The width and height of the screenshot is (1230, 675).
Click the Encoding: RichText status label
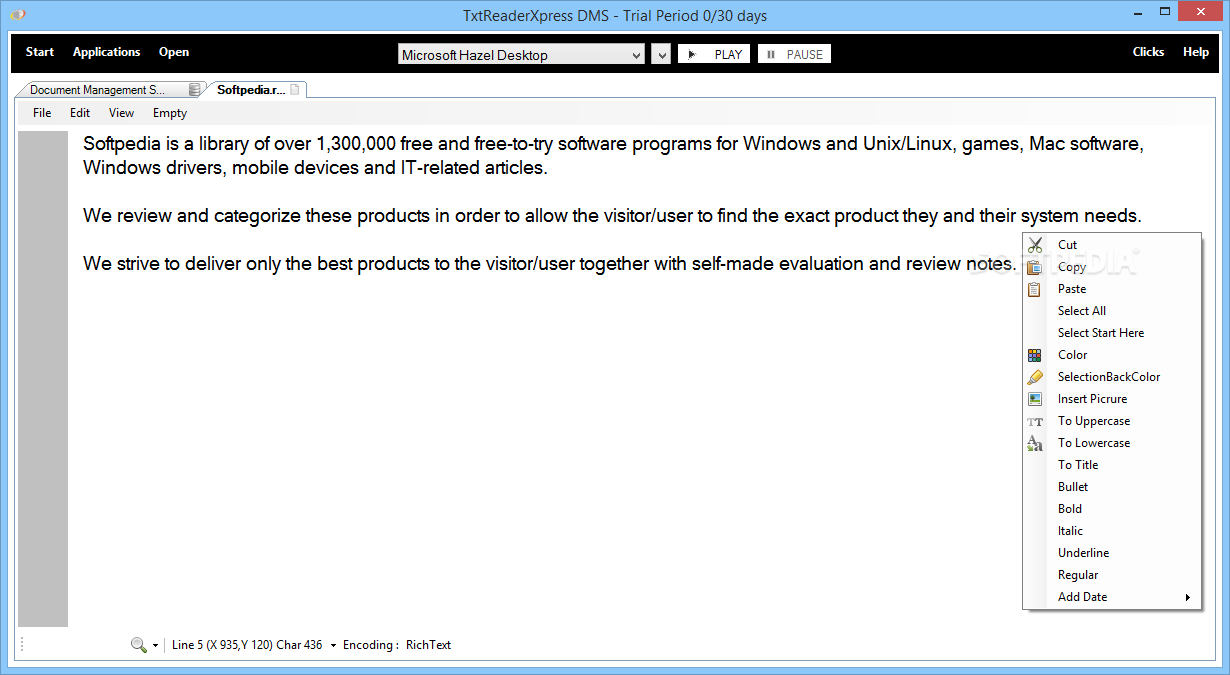tap(397, 645)
